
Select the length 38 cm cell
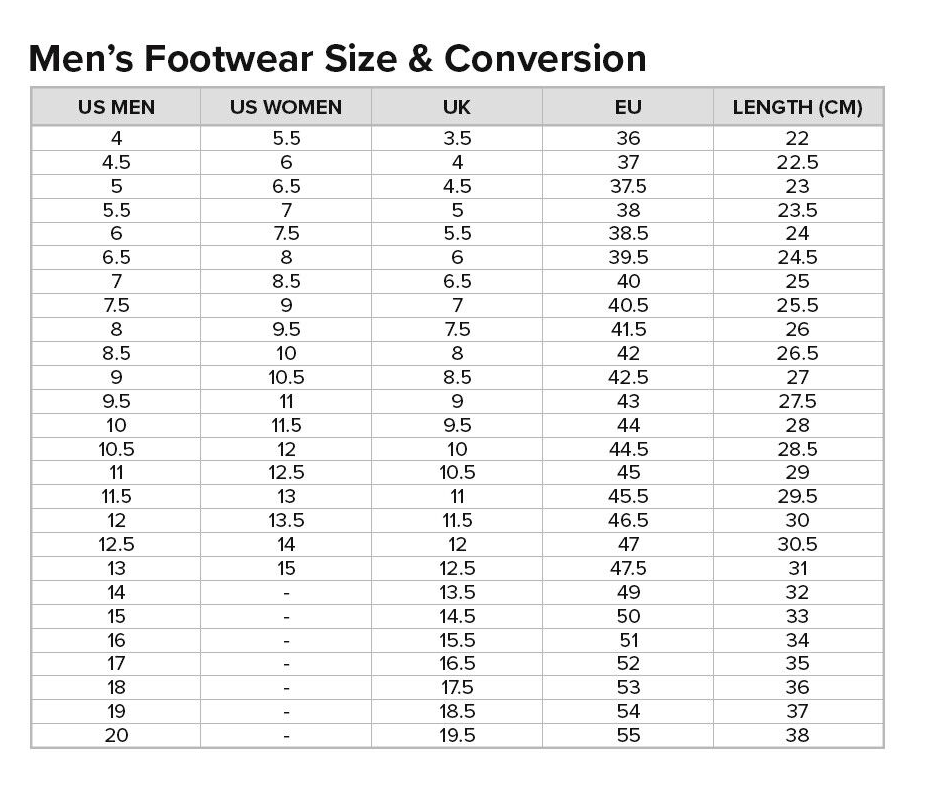(798, 735)
